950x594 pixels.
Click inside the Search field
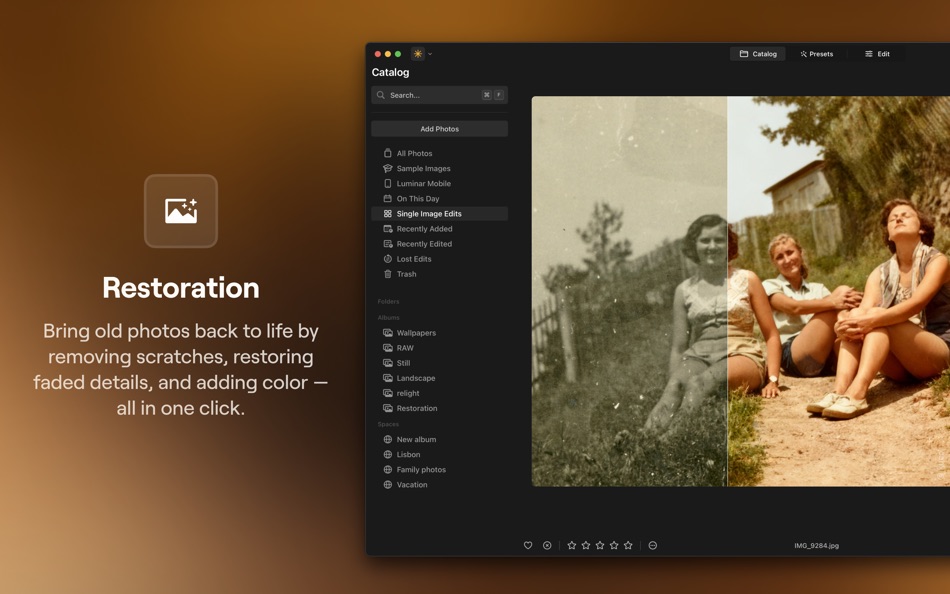point(430,94)
